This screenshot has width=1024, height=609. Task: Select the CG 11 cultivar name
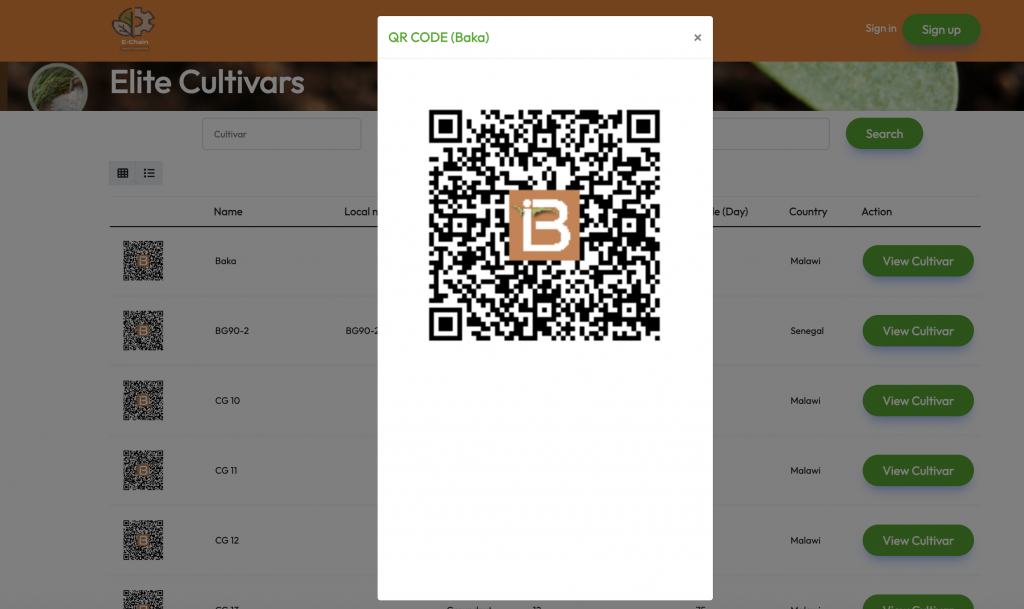[x=226, y=471]
